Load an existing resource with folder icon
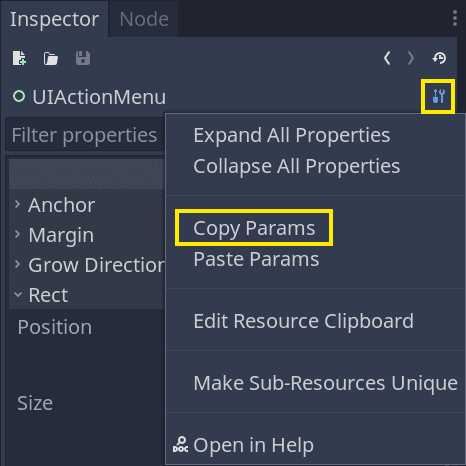Screen dimensions: 466x466 [x=51, y=59]
